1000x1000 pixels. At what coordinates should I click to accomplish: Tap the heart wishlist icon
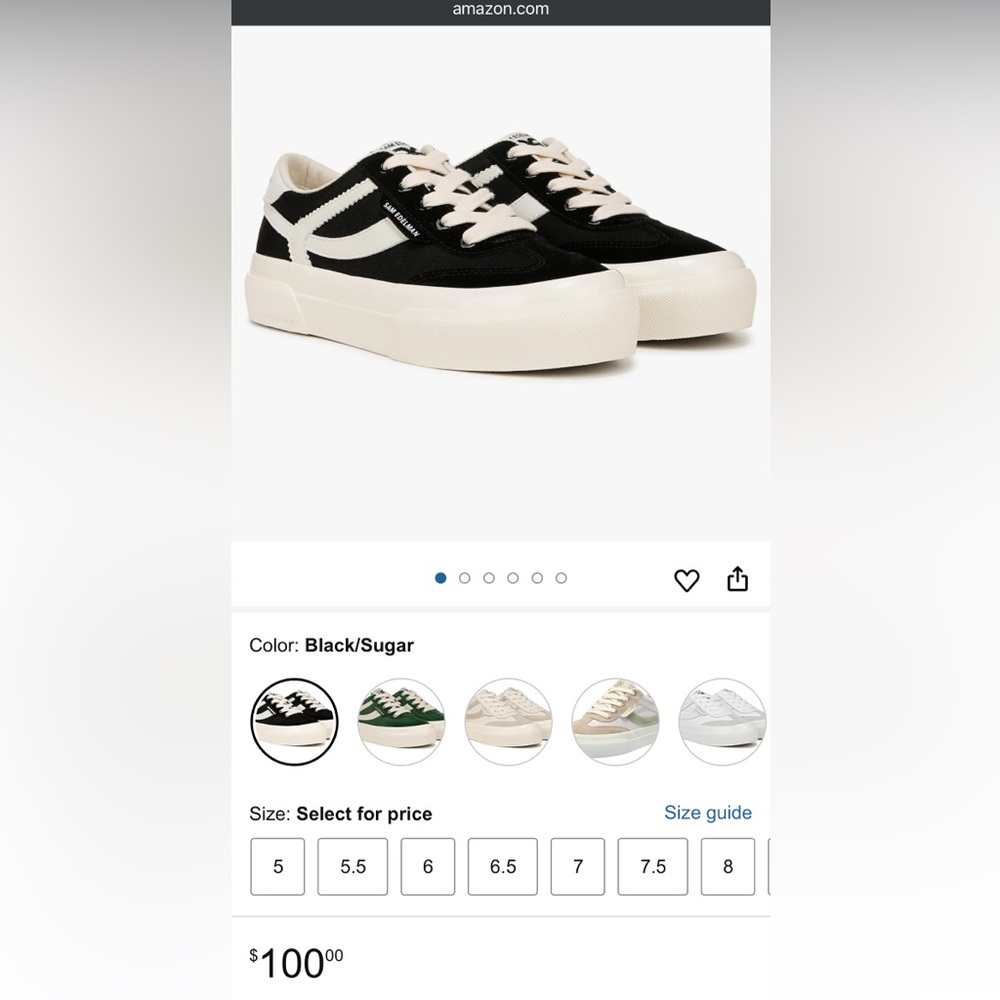tap(687, 580)
